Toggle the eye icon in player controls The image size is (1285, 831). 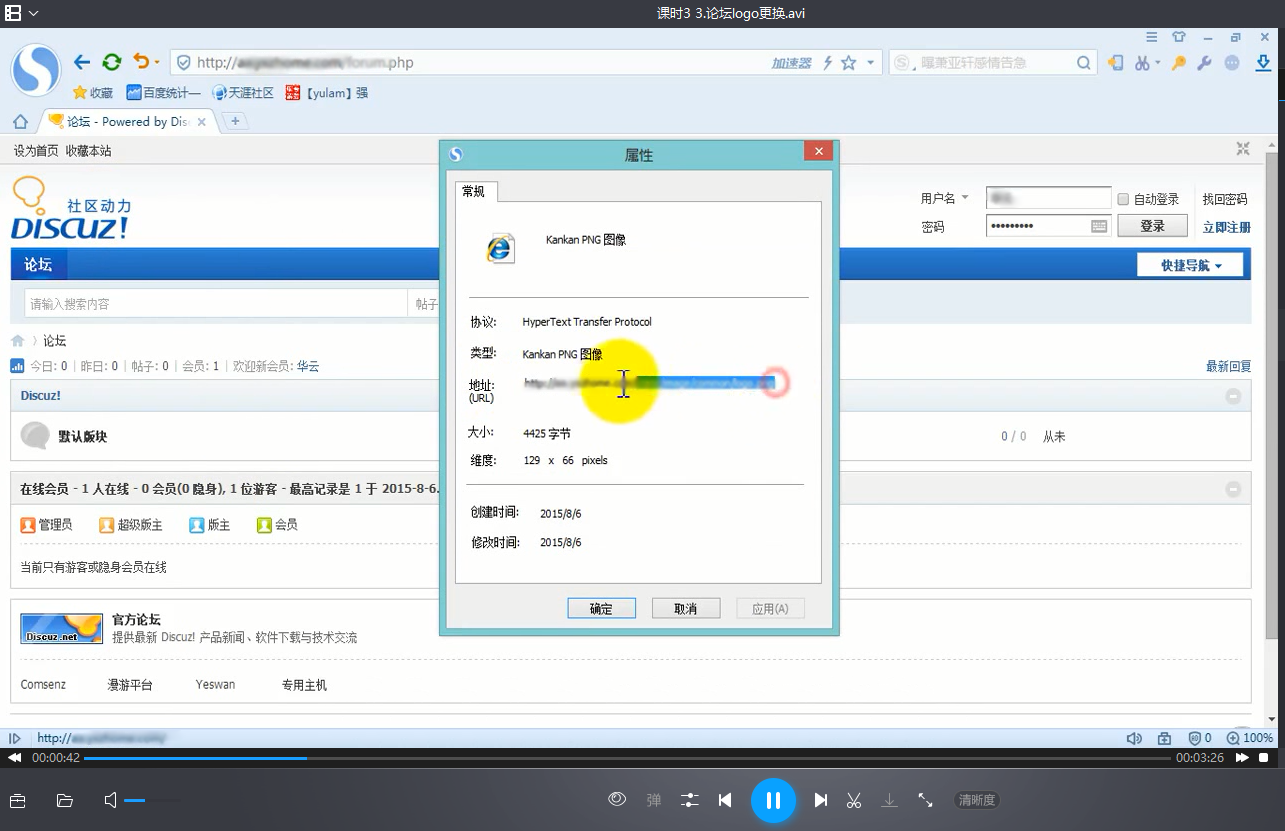pos(617,799)
